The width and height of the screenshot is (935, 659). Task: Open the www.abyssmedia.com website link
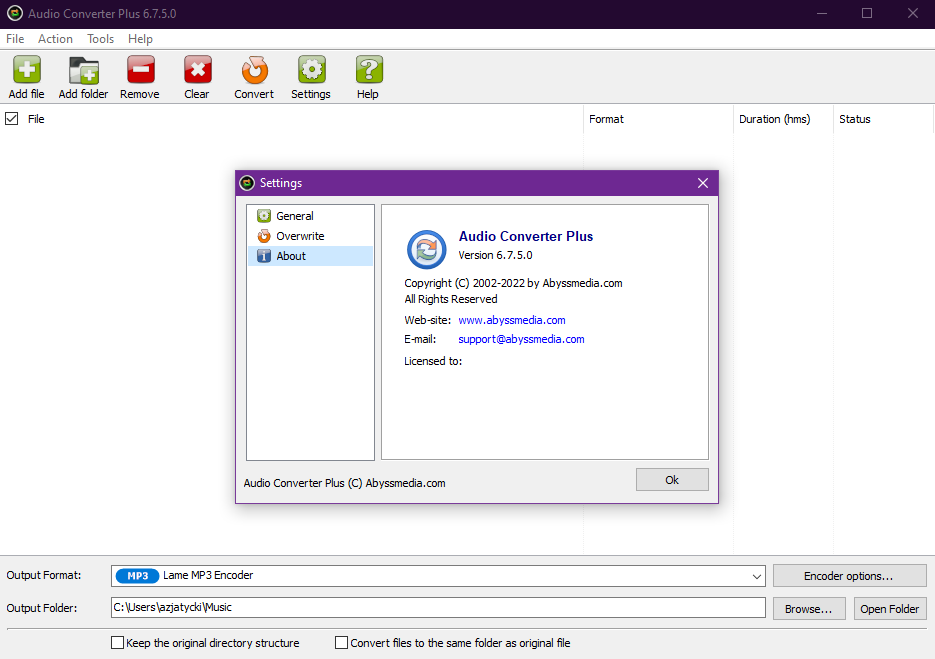point(512,320)
